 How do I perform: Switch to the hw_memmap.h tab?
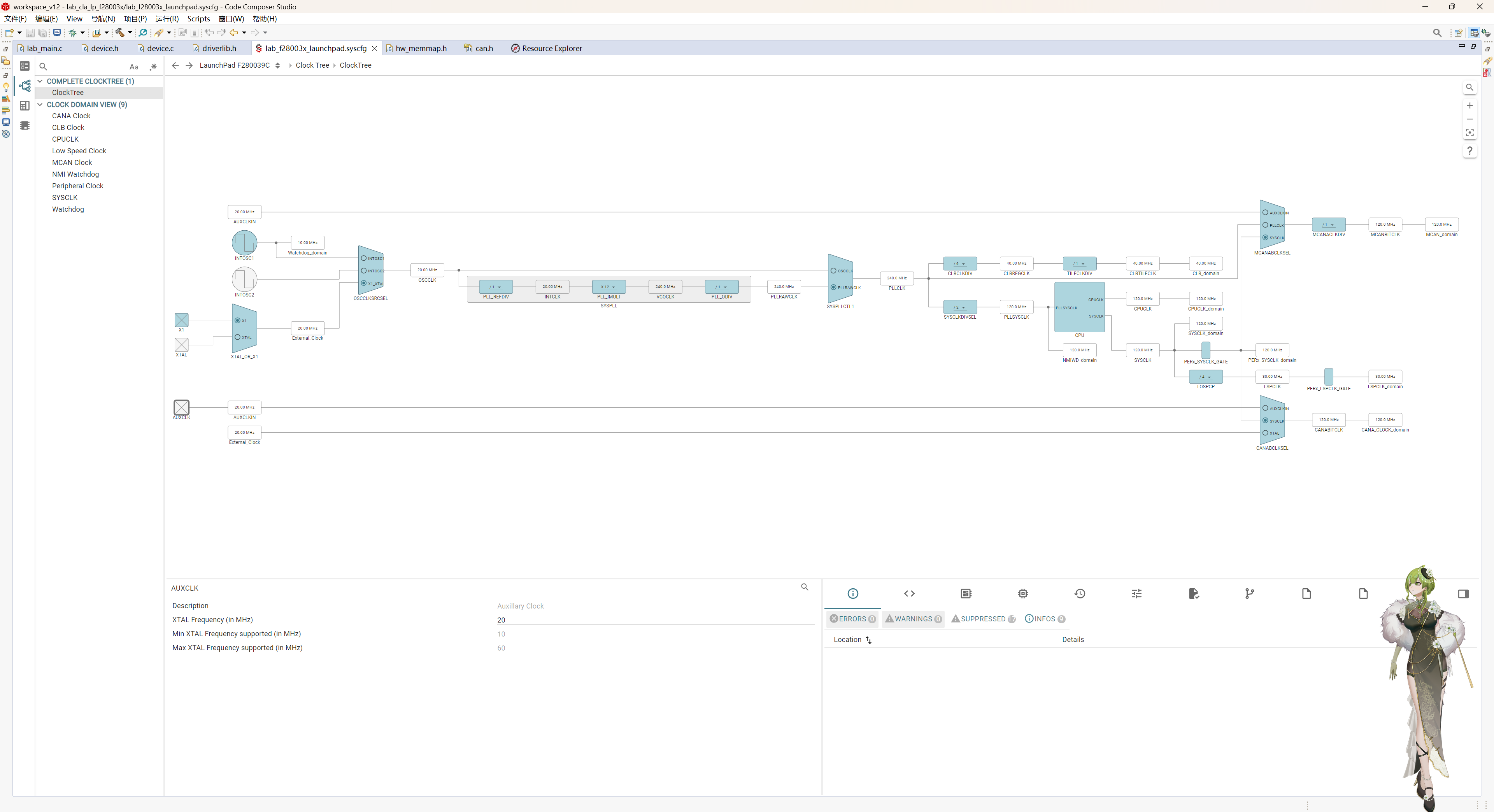421,48
